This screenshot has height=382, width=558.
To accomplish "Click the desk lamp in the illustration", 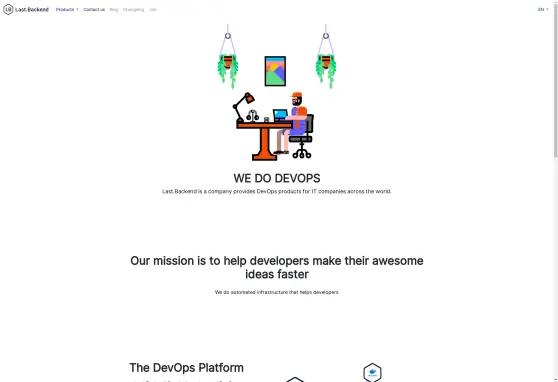I will tap(243, 106).
